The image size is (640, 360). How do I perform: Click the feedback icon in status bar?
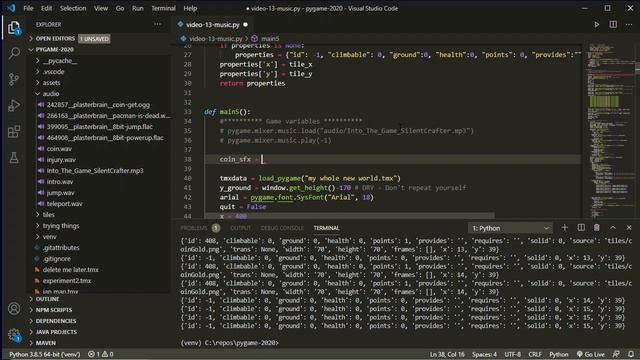click(x=616, y=354)
